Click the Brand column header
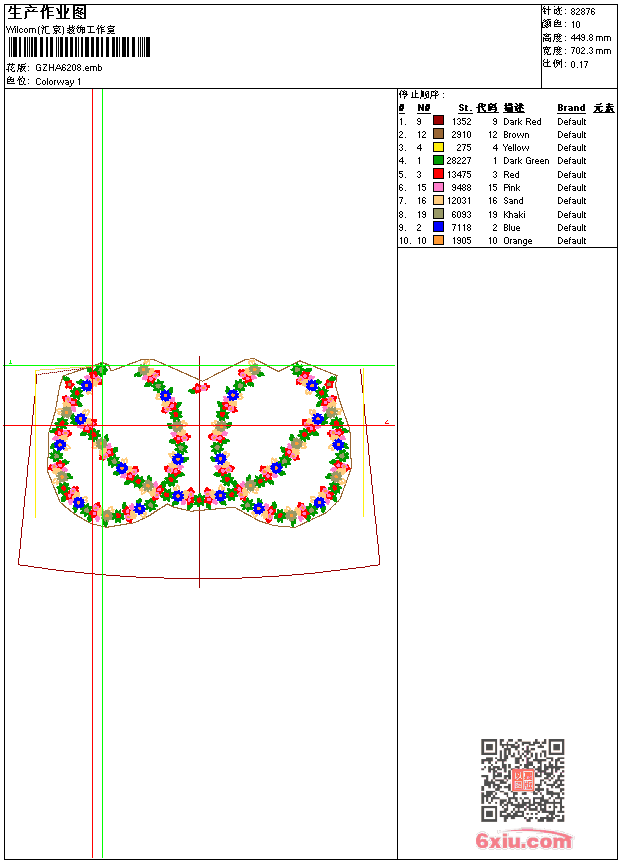 coord(571,108)
